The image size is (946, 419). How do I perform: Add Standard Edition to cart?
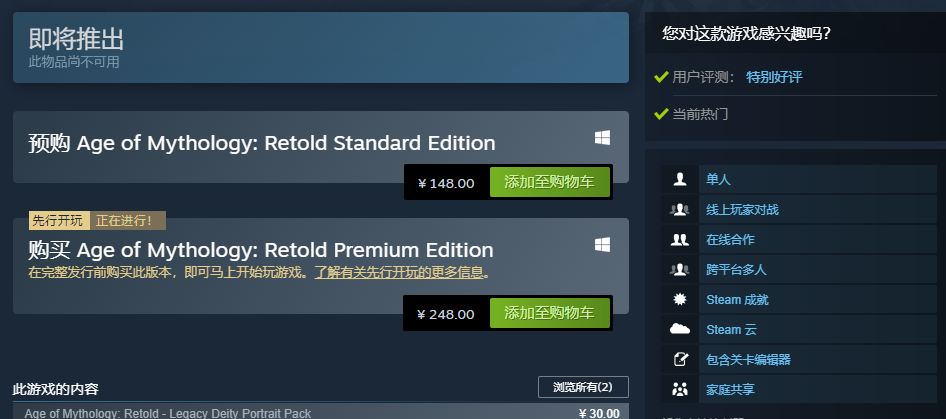[x=550, y=182]
